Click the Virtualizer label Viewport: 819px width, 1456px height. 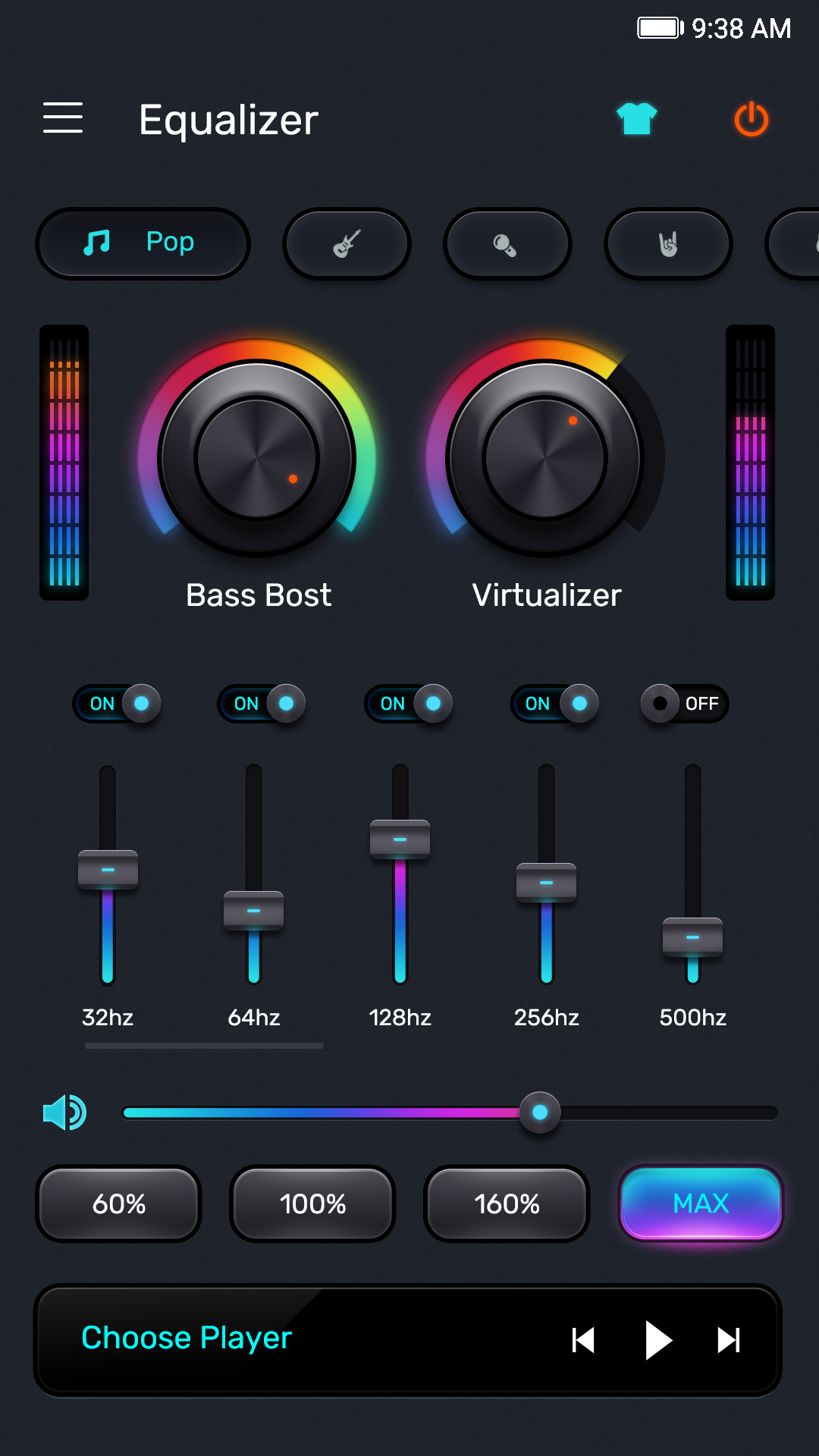pos(547,595)
